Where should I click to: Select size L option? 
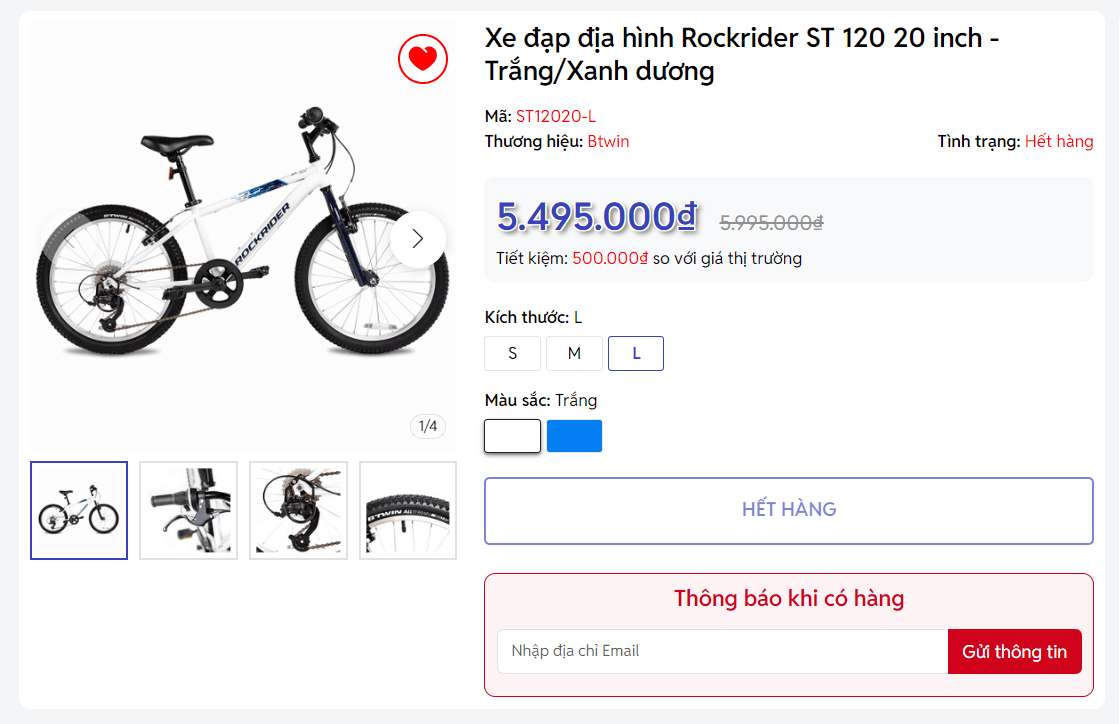click(636, 353)
